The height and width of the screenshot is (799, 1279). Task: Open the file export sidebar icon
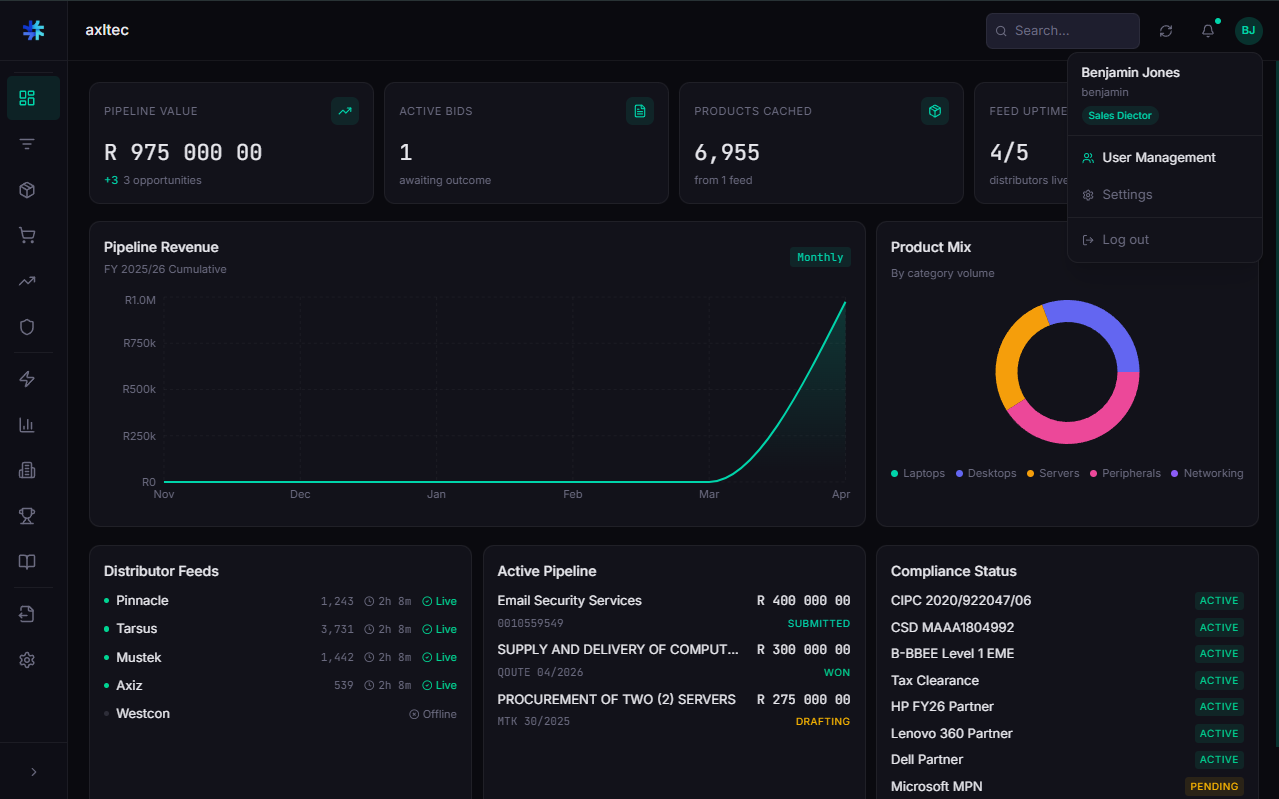(x=27, y=614)
